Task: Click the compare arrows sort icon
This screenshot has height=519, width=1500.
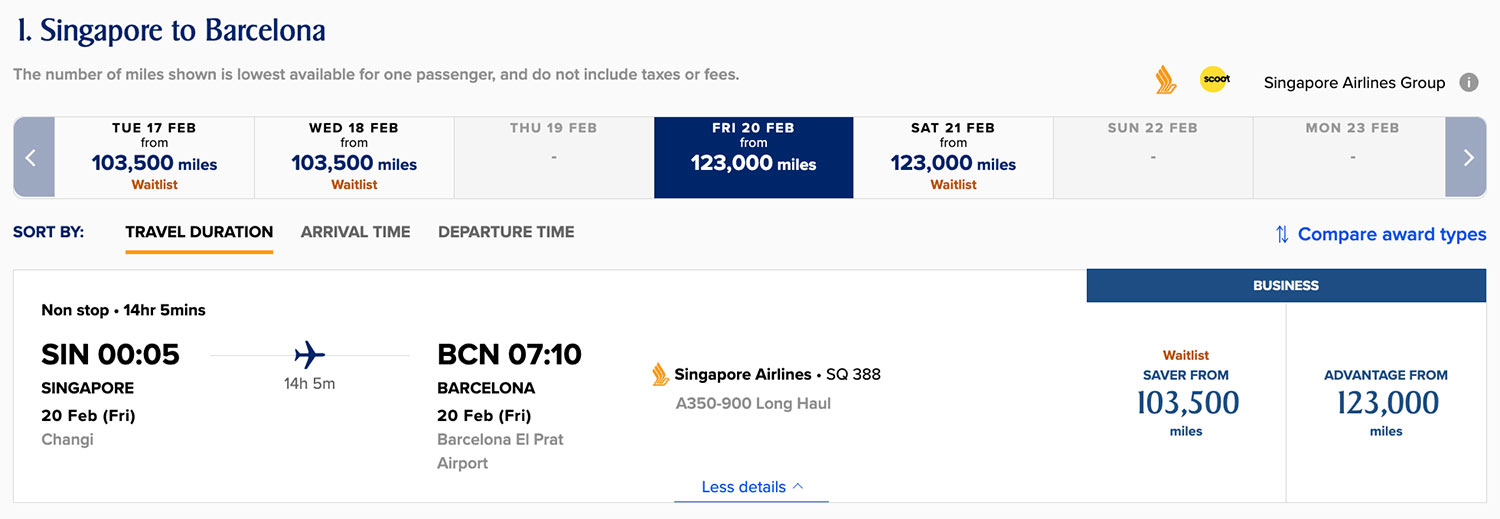Action: click(1281, 234)
